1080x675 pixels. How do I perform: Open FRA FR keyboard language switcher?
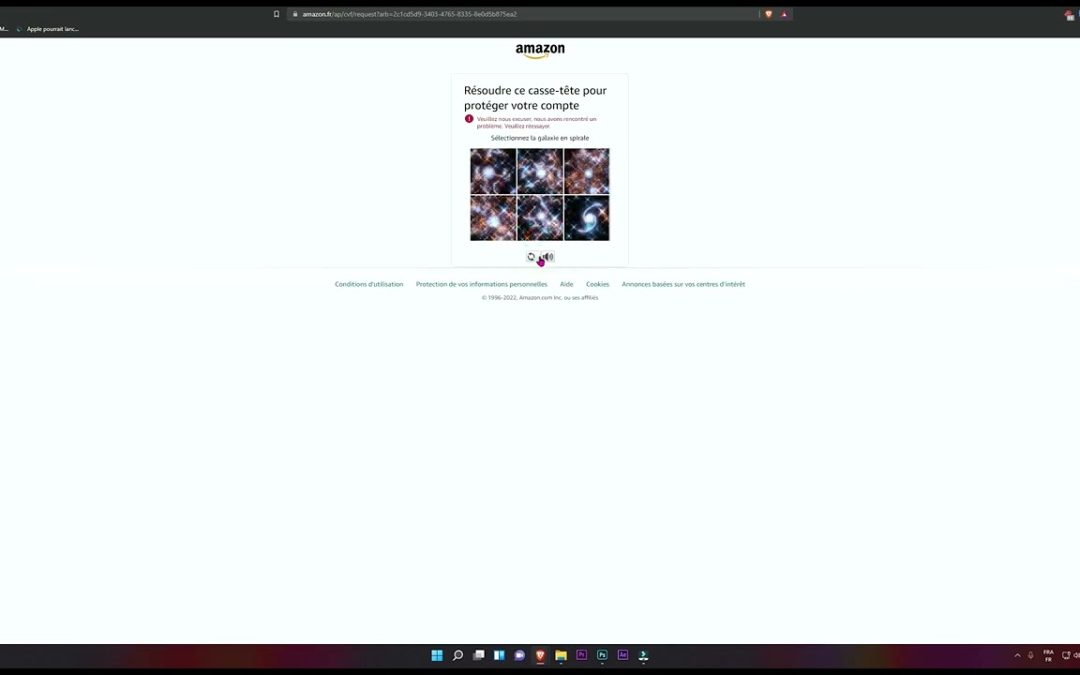1048,655
